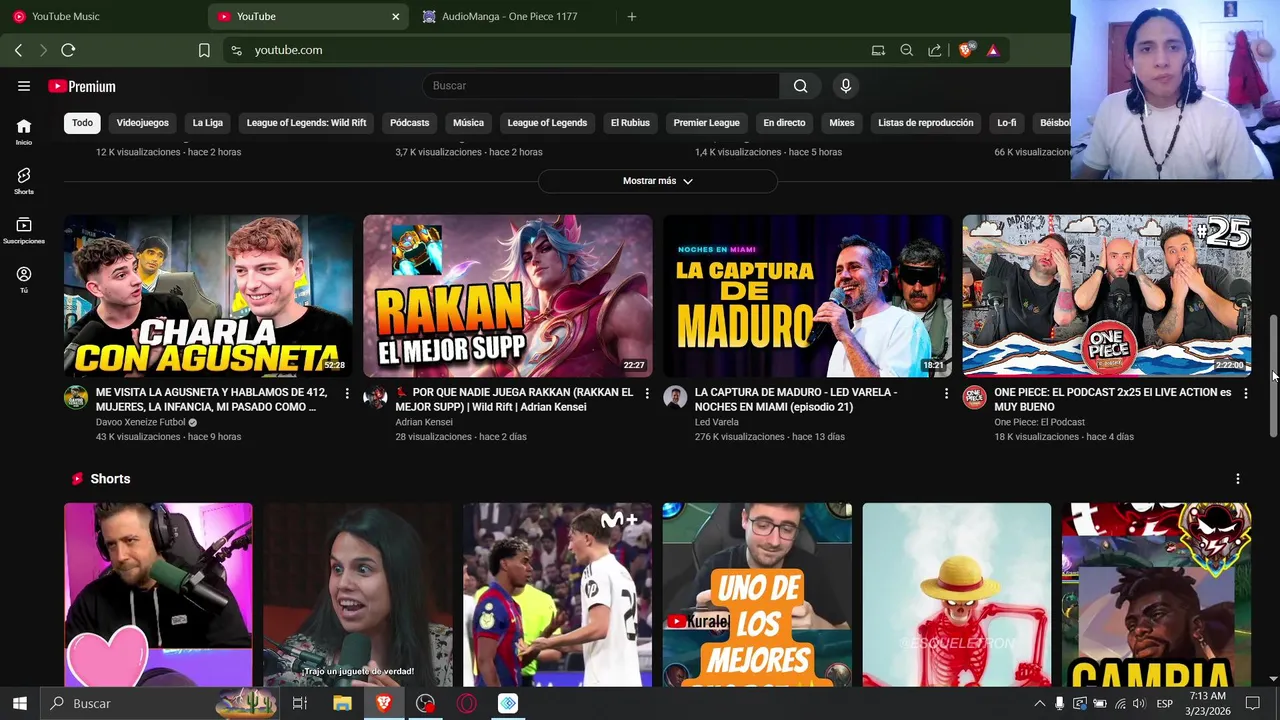1280x720 pixels.
Task: Open options menu for Agusneta video
Action: pyautogui.click(x=347, y=394)
